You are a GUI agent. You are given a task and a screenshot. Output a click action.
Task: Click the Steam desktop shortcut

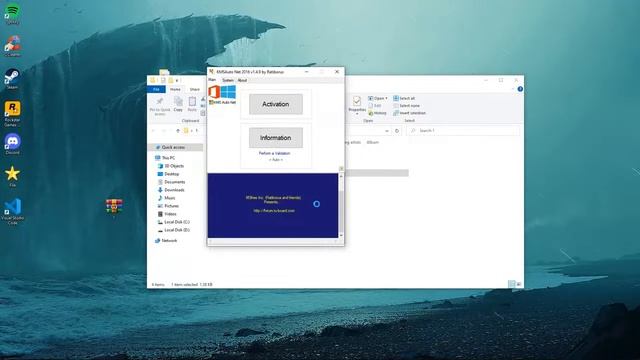[x=12, y=79]
